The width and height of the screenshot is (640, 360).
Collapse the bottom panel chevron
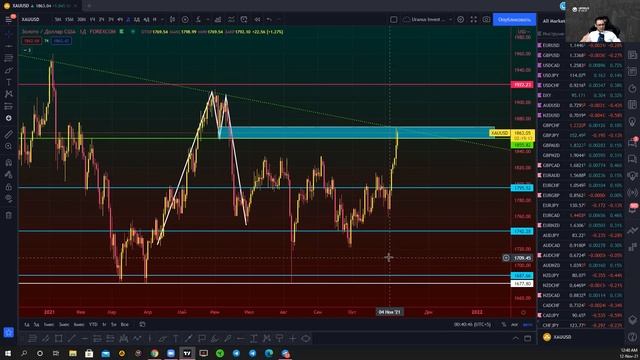click(x=516, y=338)
